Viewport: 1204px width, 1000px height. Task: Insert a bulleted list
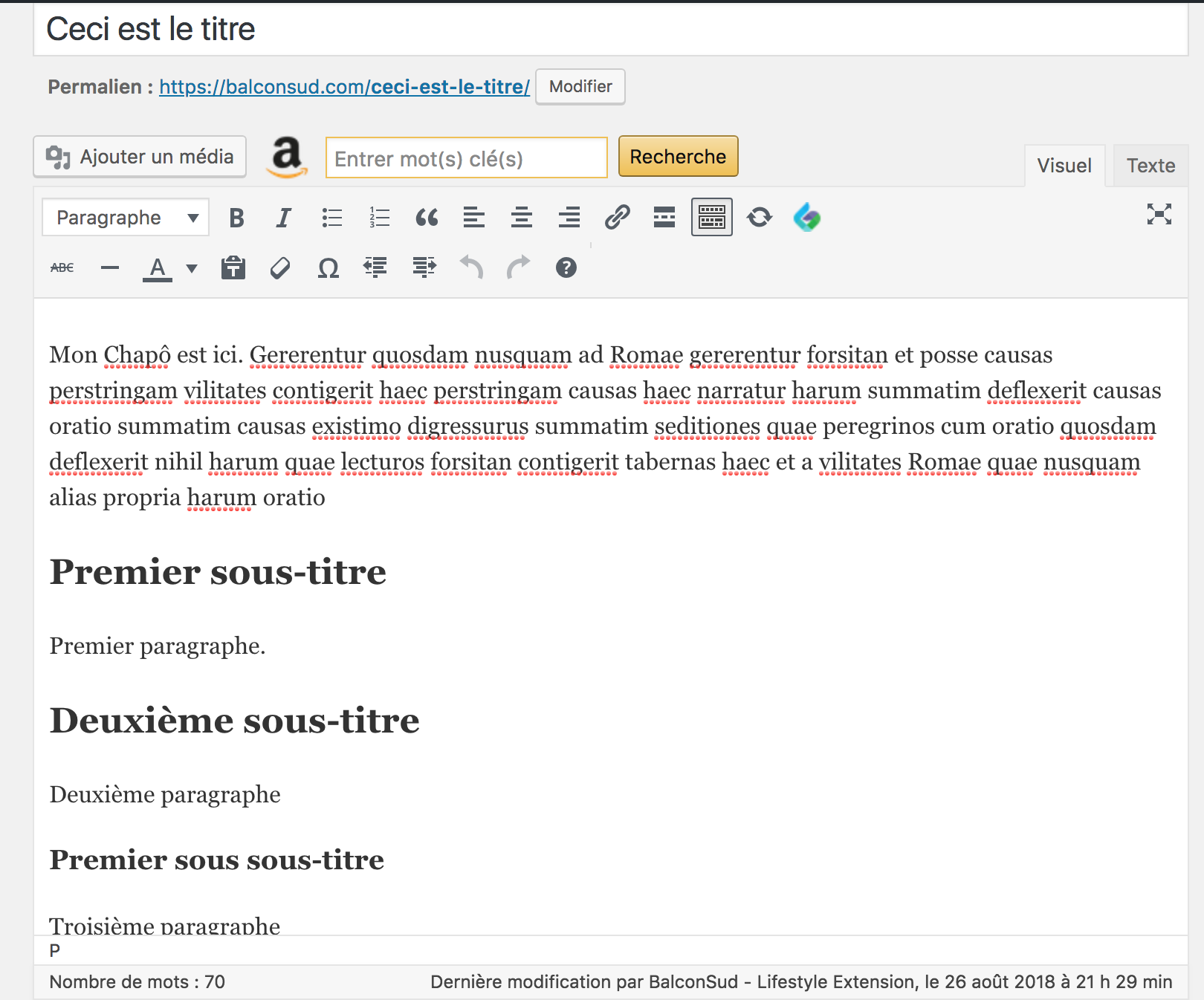point(331,218)
